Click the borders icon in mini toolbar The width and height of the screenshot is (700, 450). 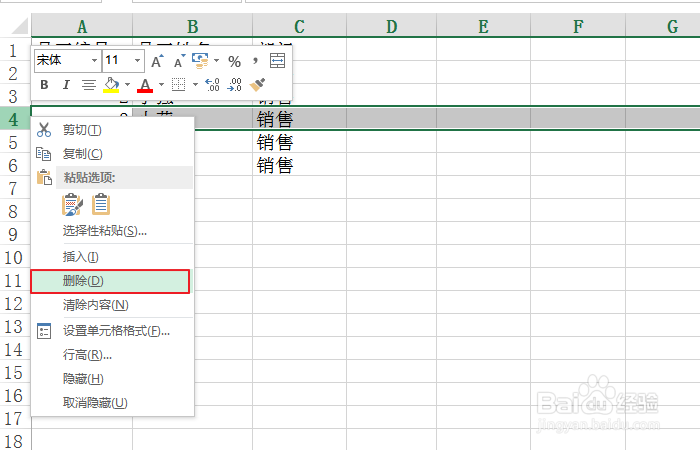point(179,84)
